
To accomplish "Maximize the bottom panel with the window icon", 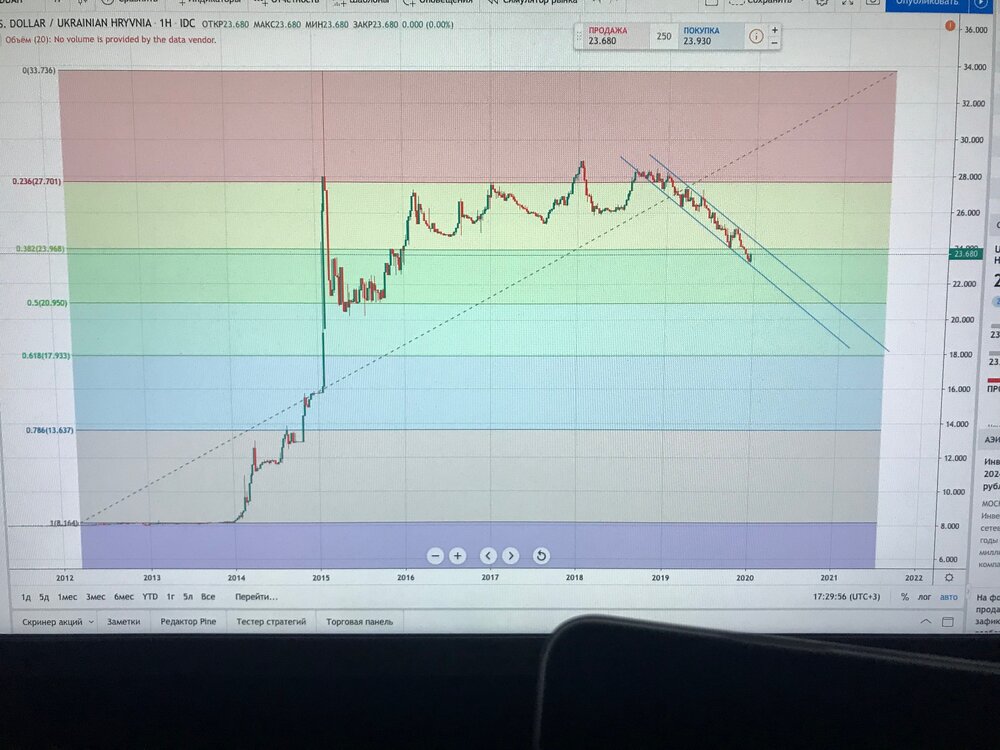I will pos(948,621).
